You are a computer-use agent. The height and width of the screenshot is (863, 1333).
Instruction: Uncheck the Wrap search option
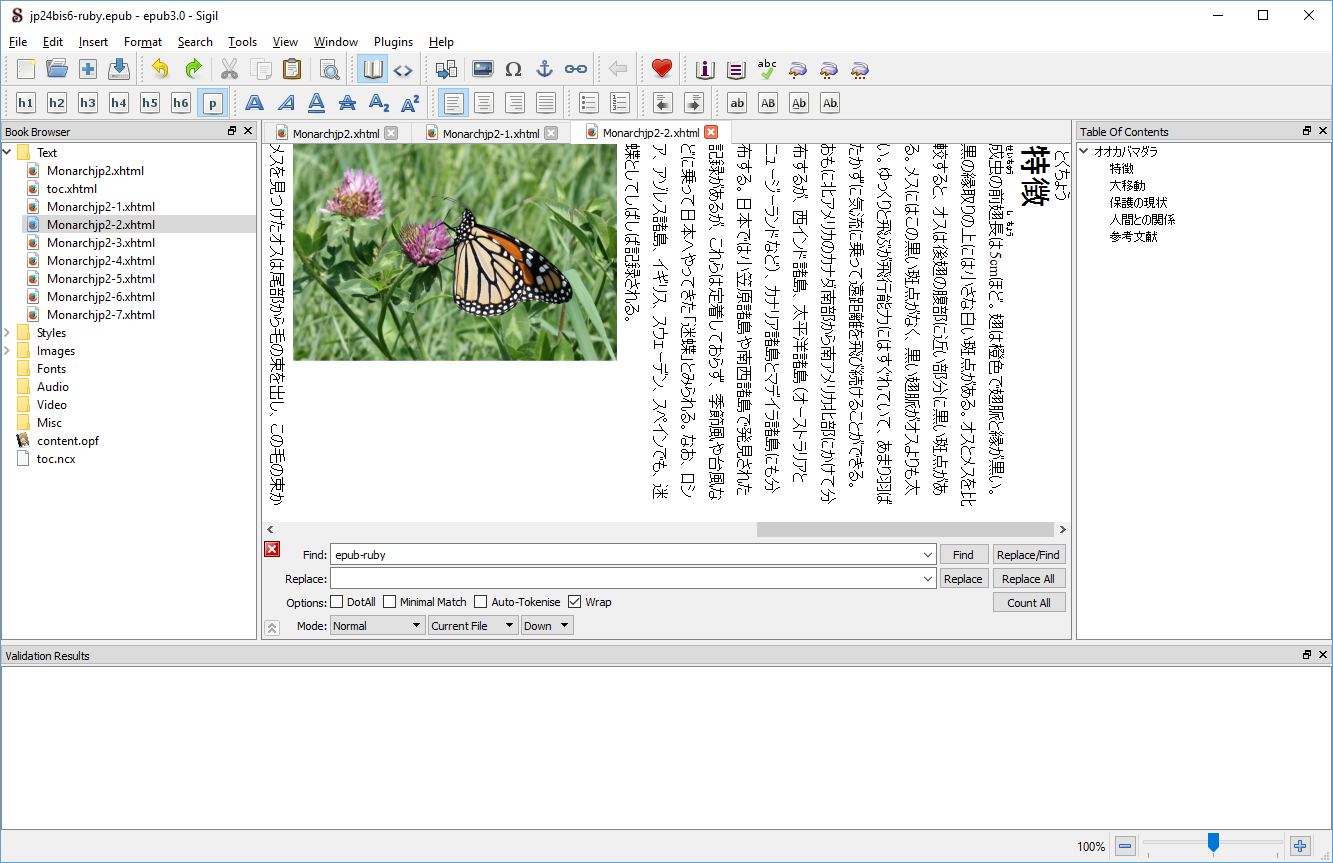(x=575, y=602)
